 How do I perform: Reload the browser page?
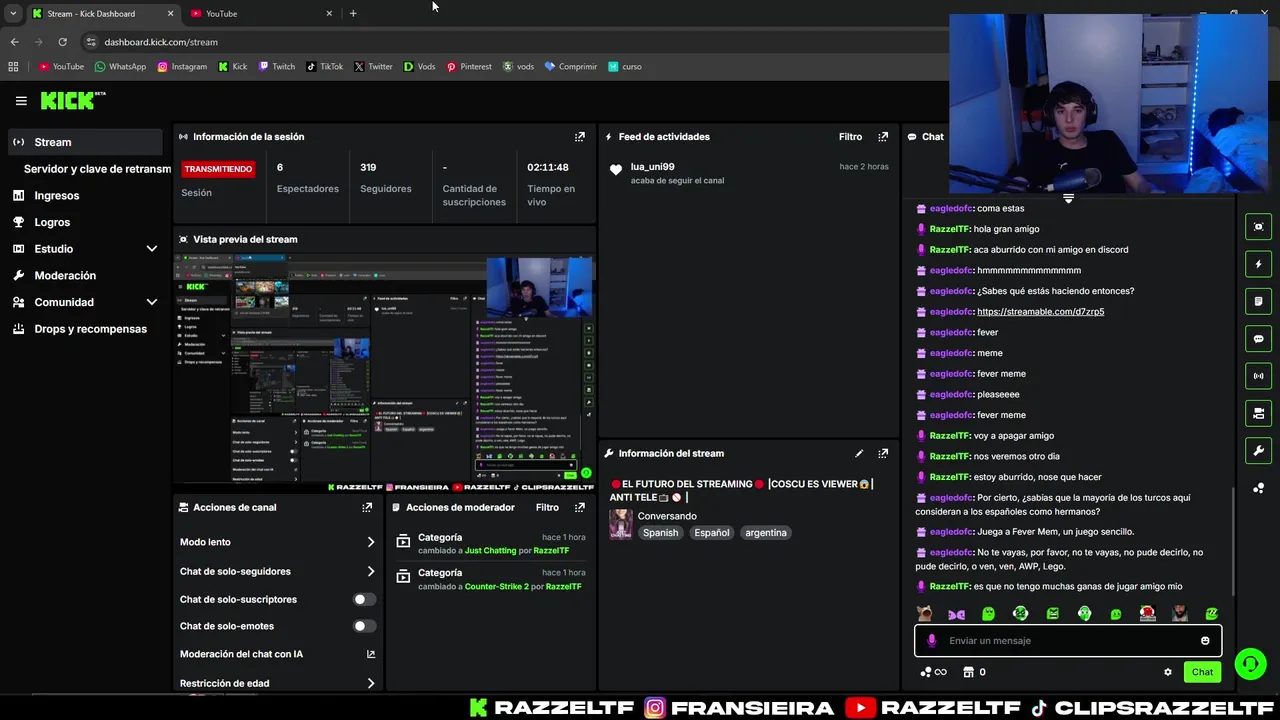(x=62, y=42)
